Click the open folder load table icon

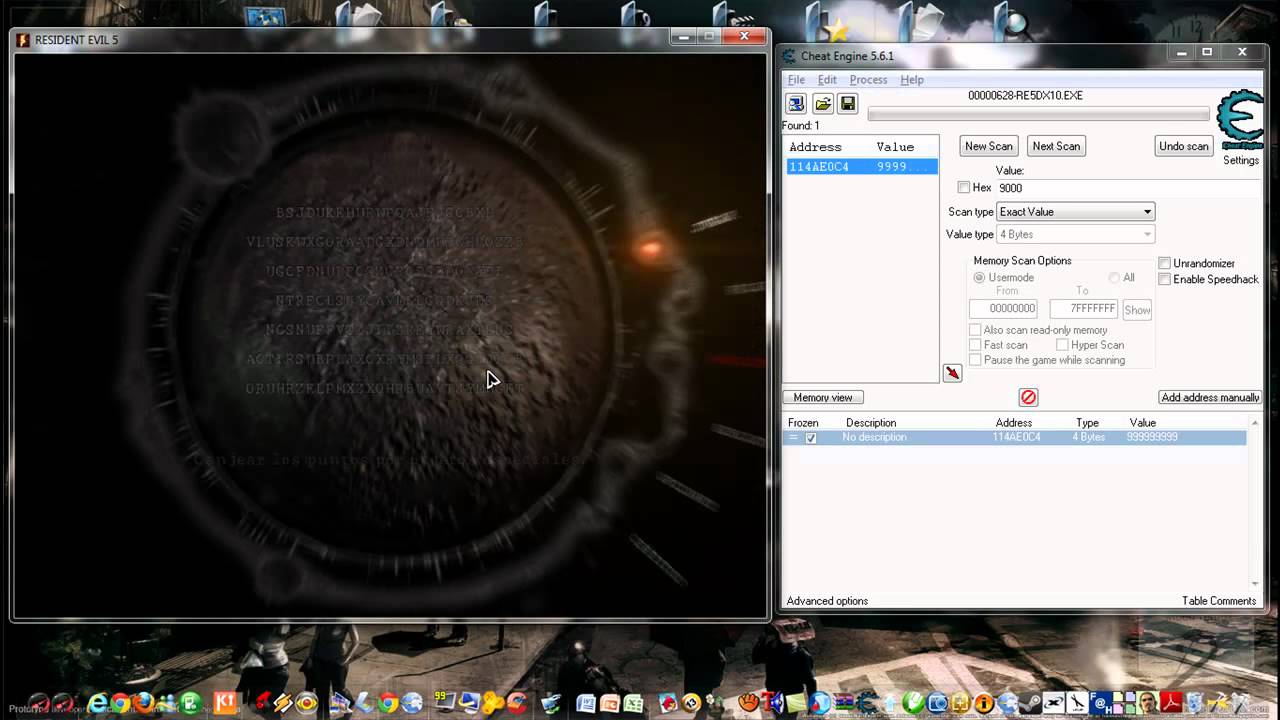822,103
